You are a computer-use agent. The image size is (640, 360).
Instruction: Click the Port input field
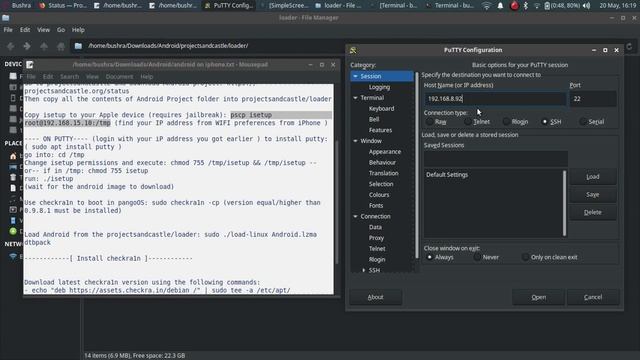(593, 99)
